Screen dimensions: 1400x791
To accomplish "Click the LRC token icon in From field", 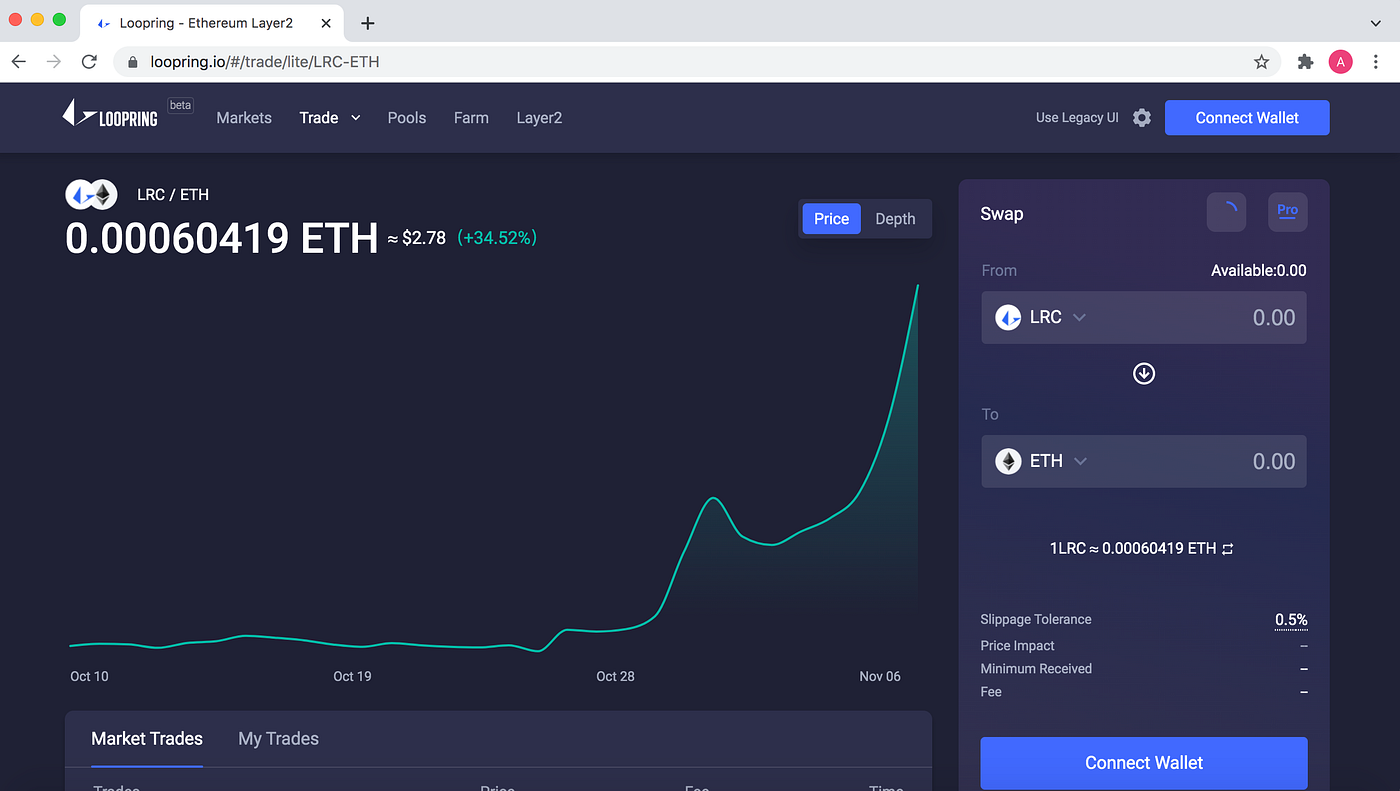I will coord(1008,317).
